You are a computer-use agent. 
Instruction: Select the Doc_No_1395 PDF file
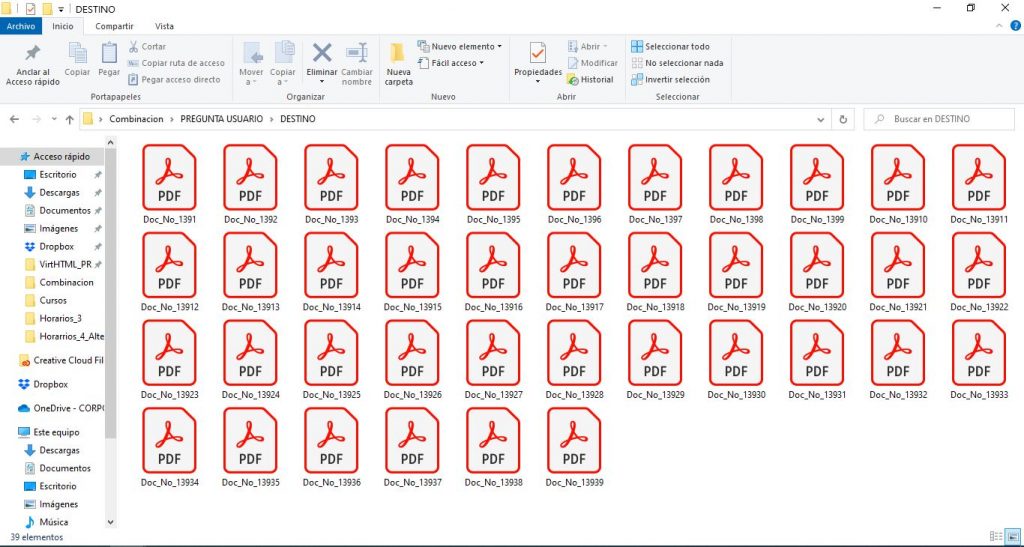point(494,184)
